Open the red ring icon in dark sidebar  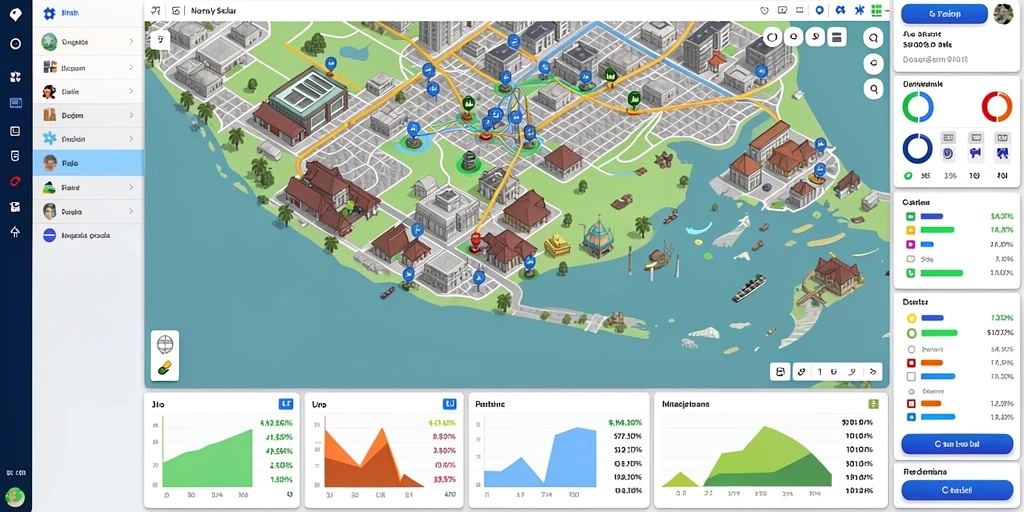click(x=16, y=181)
